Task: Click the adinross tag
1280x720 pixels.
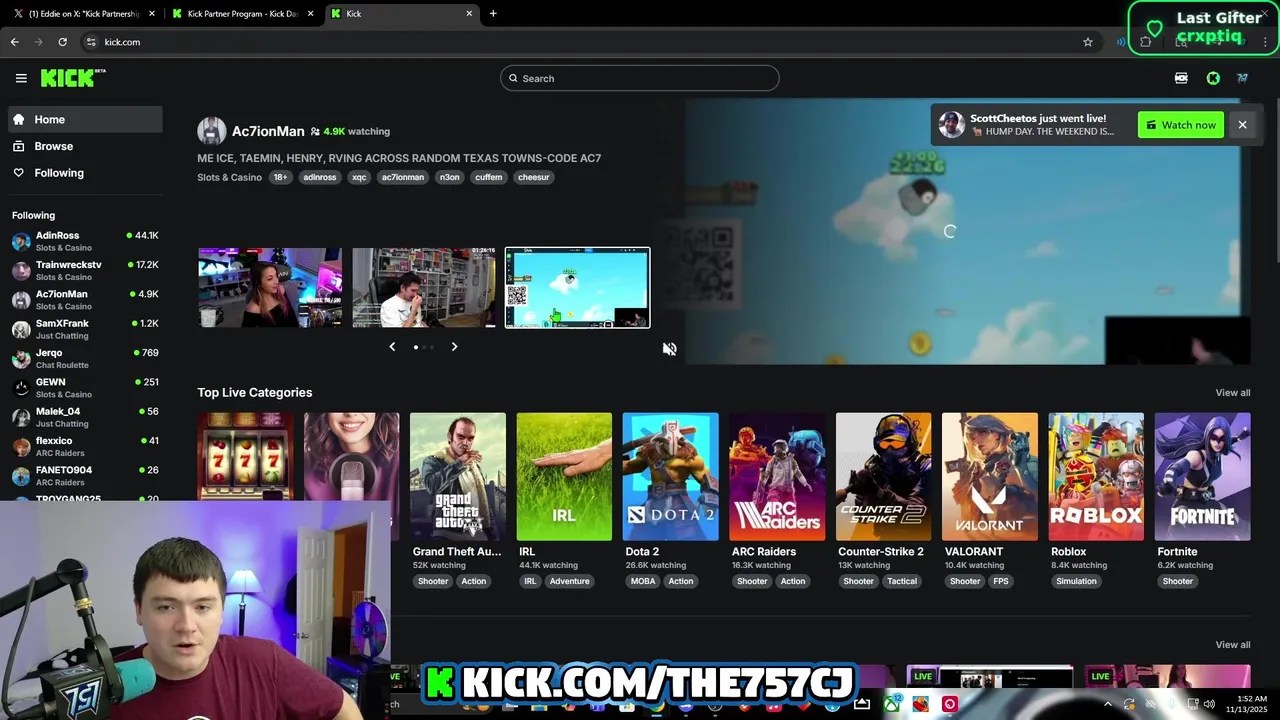Action: tap(320, 177)
